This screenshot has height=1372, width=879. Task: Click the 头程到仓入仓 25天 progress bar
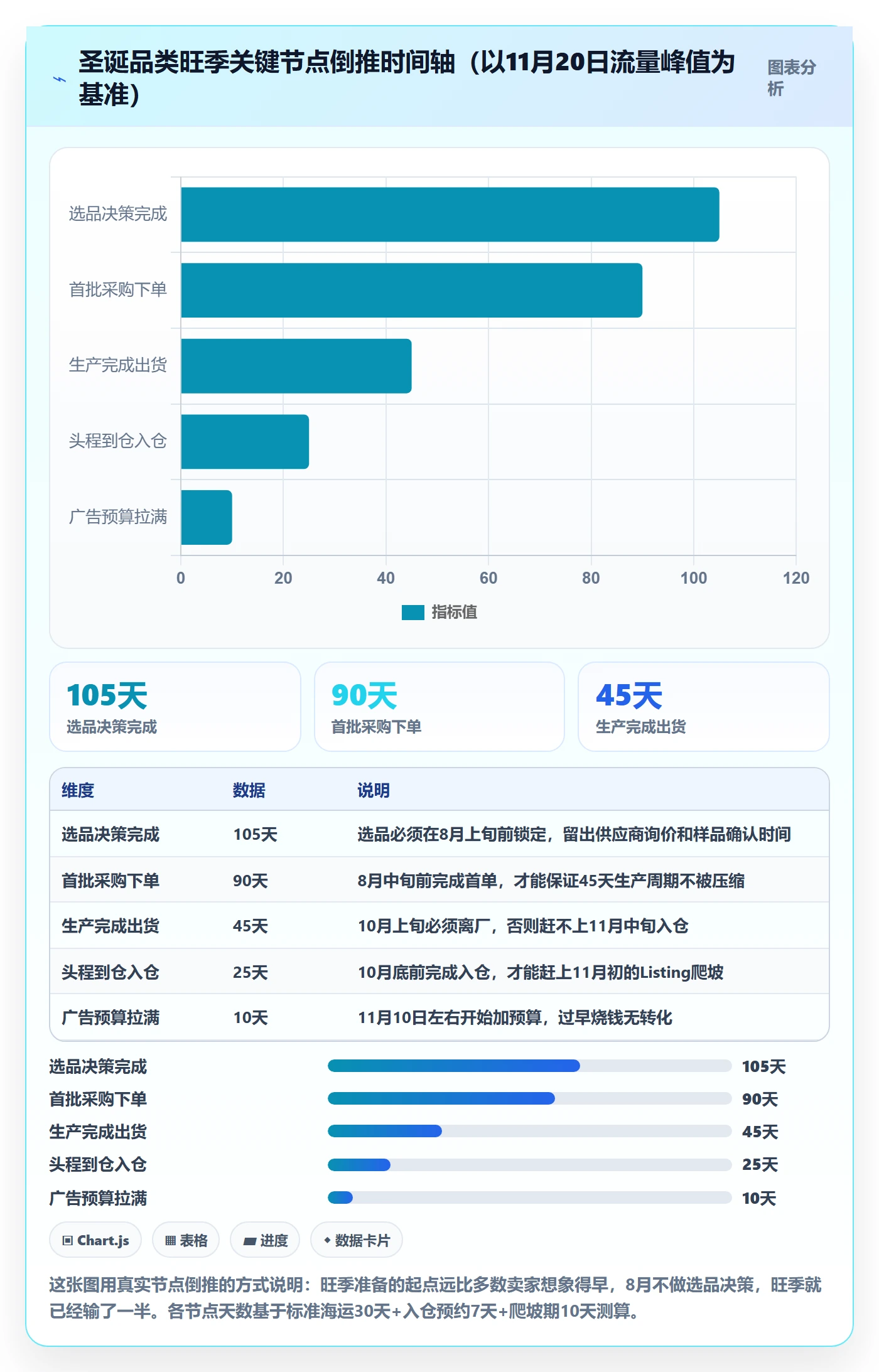click(x=529, y=1165)
